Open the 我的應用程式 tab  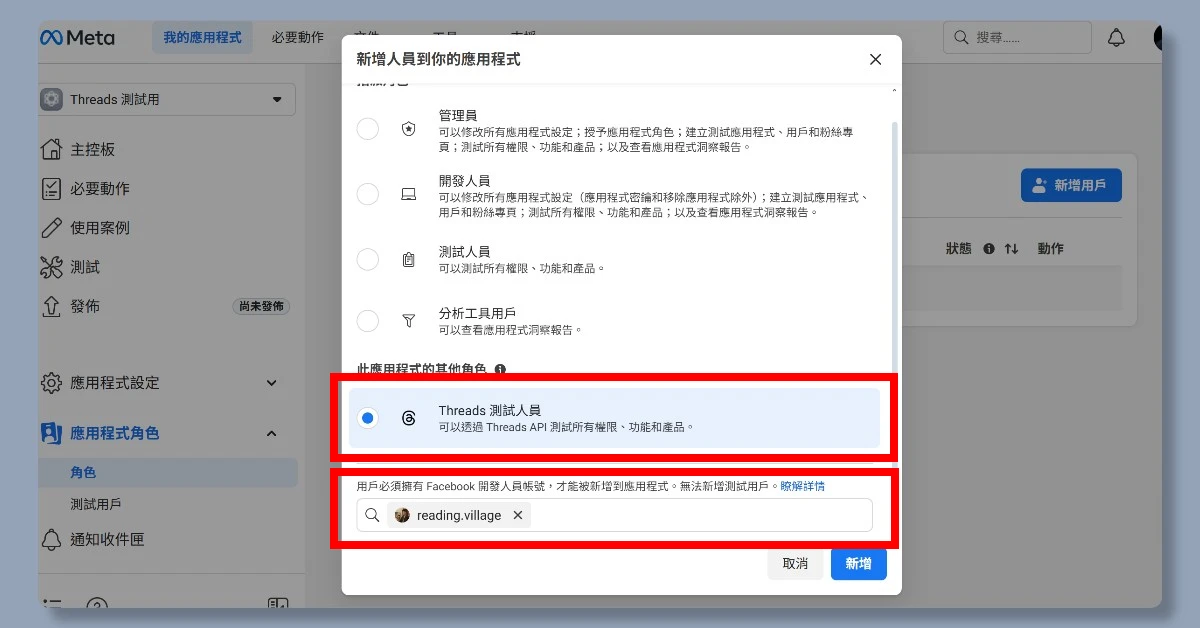tap(202, 37)
